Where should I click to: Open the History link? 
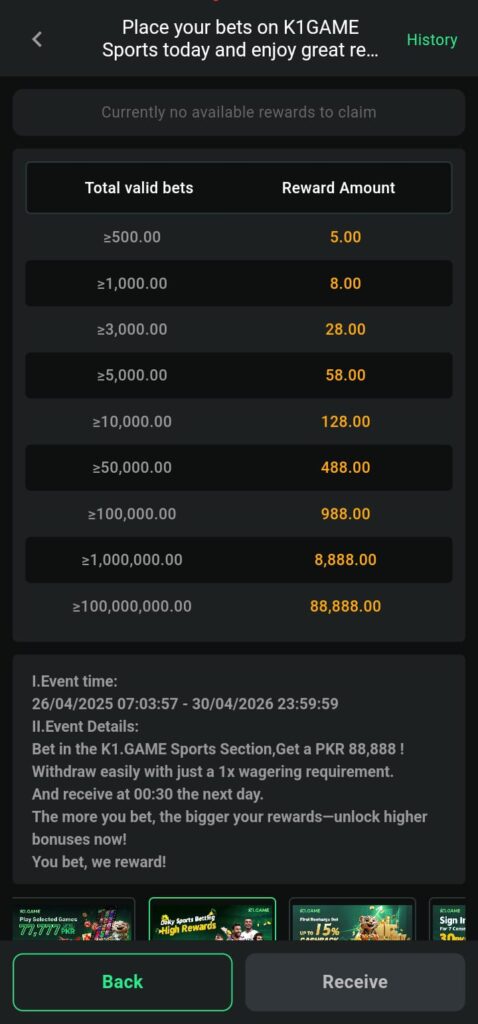[432, 40]
